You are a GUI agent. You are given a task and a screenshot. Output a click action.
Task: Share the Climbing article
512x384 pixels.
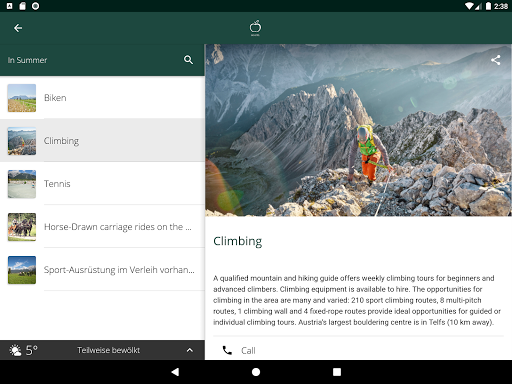[x=495, y=60]
